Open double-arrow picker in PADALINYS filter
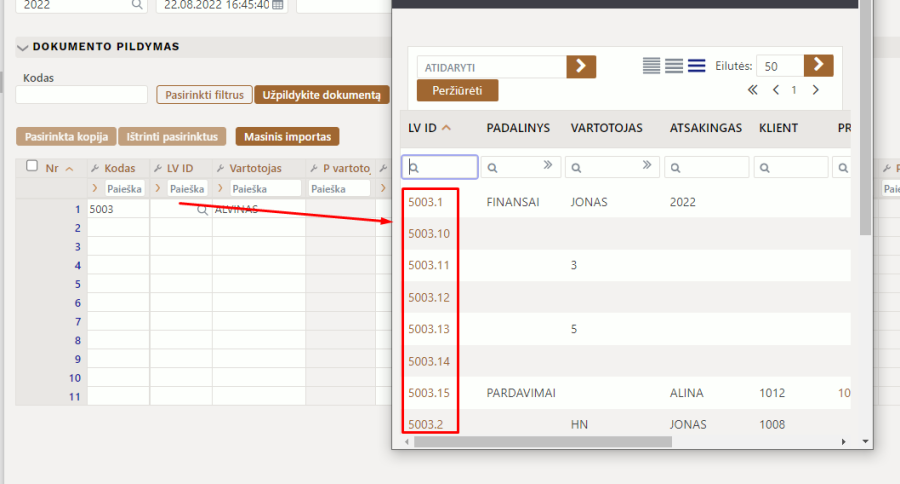Screen dimensions: 900x484 (x=548, y=165)
